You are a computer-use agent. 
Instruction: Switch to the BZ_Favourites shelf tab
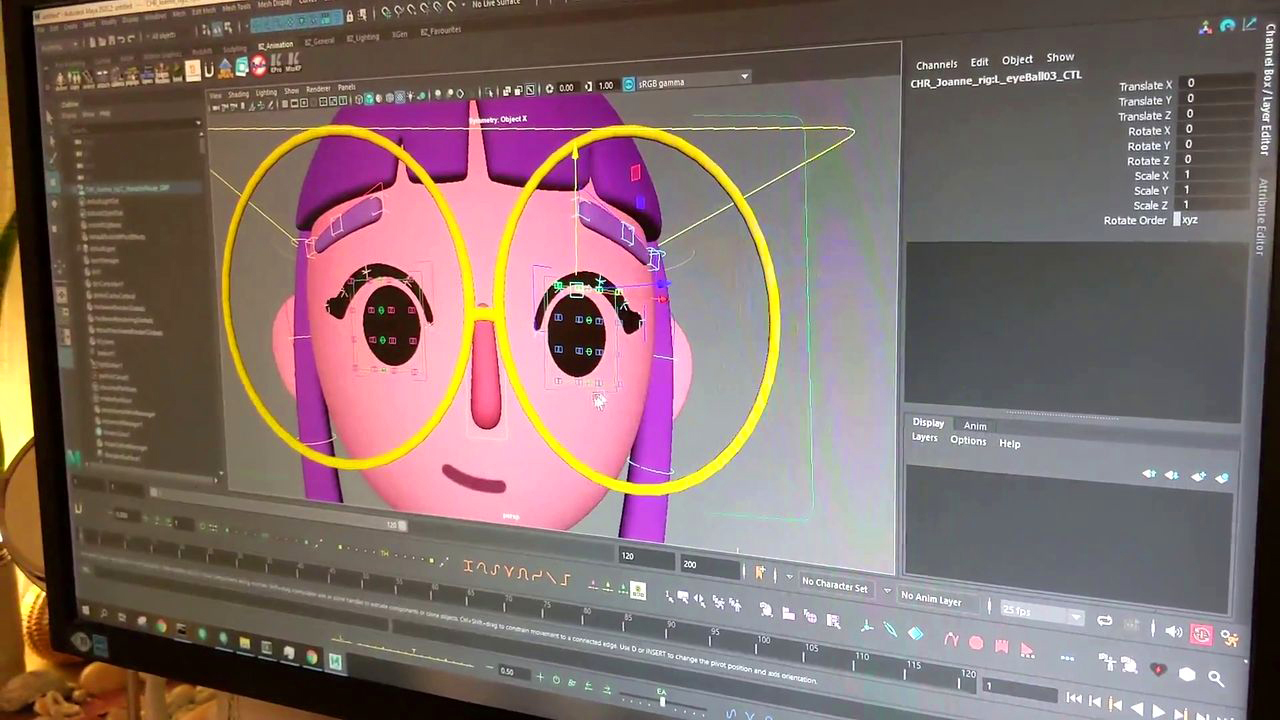(441, 31)
